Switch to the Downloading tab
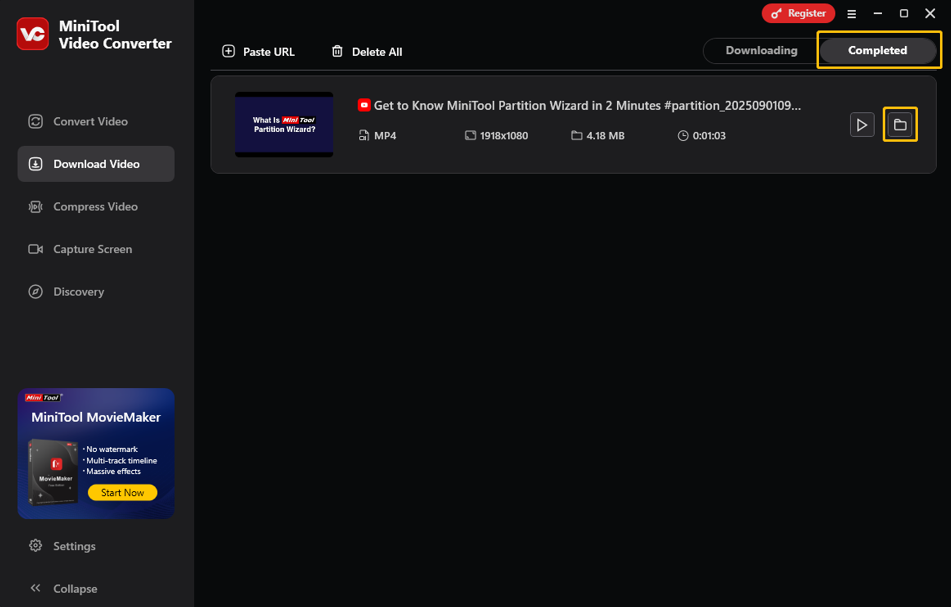The height and width of the screenshot is (607, 951). (761, 50)
